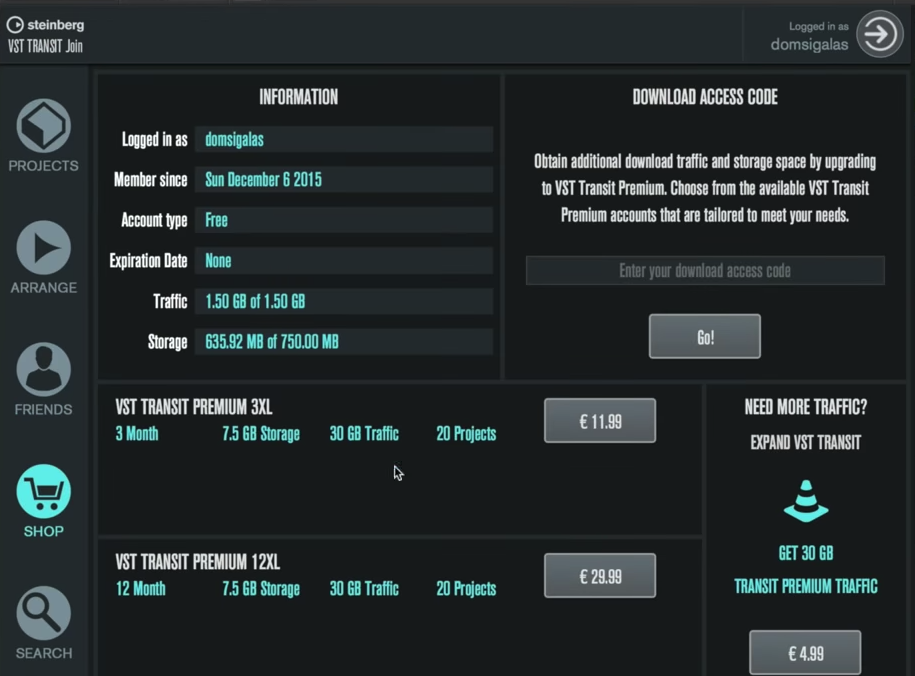The image size is (915, 676).
Task: Click the VST TRANSIT PREMIUM 12XL title
Action: [198, 562]
